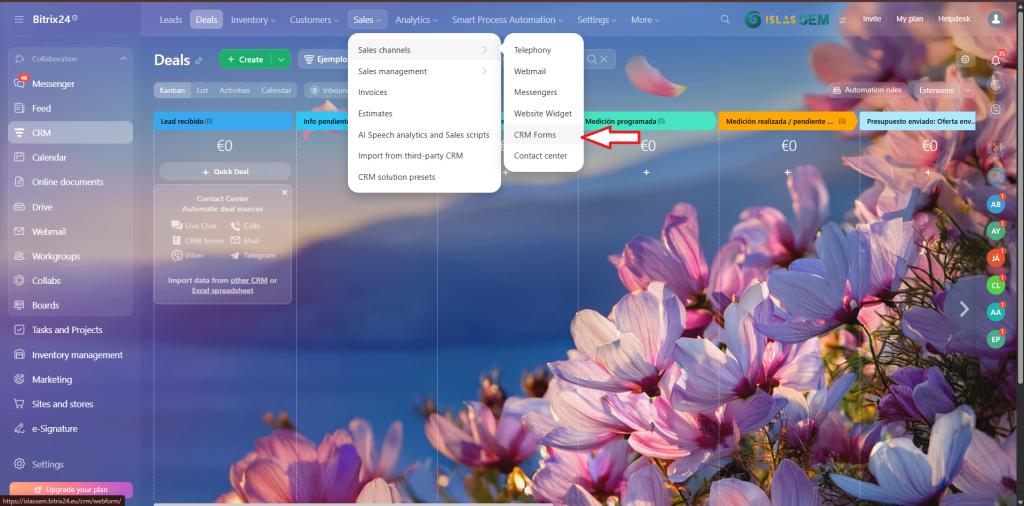
Task: Click the Automation rules button
Action: click(866, 90)
